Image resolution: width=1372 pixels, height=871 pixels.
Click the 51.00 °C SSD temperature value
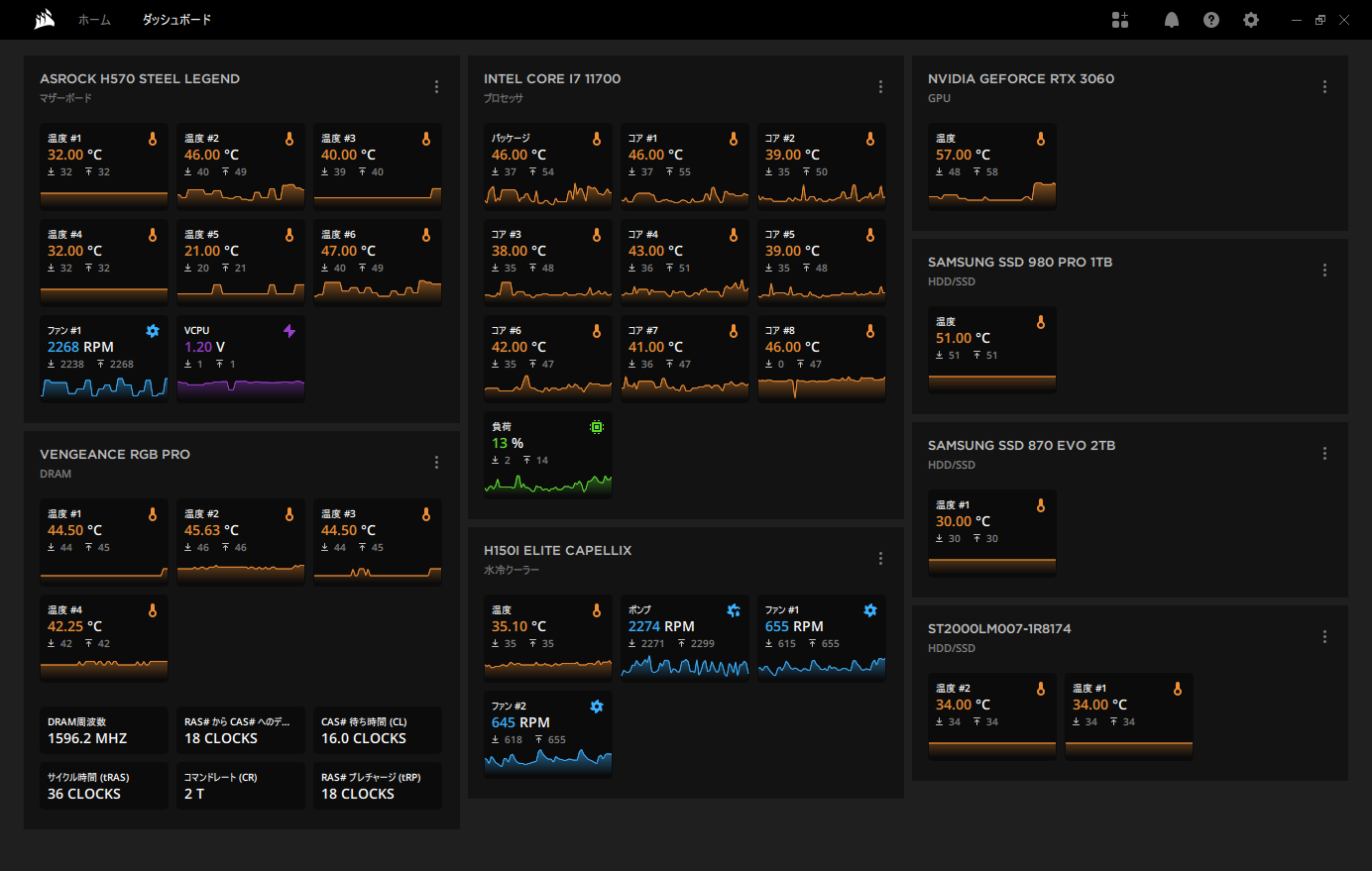(964, 338)
